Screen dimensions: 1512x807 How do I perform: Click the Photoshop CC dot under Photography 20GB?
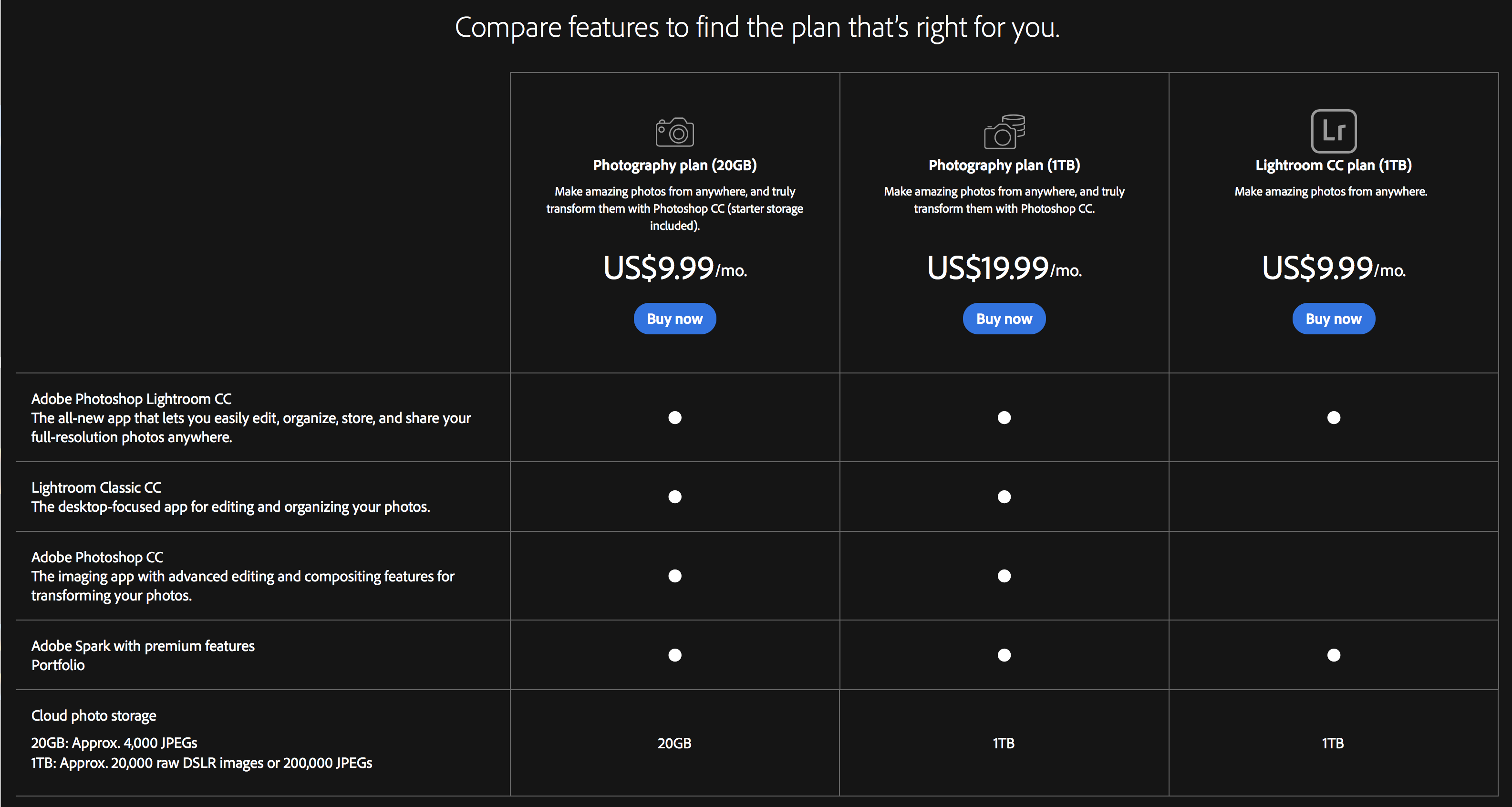coord(675,576)
